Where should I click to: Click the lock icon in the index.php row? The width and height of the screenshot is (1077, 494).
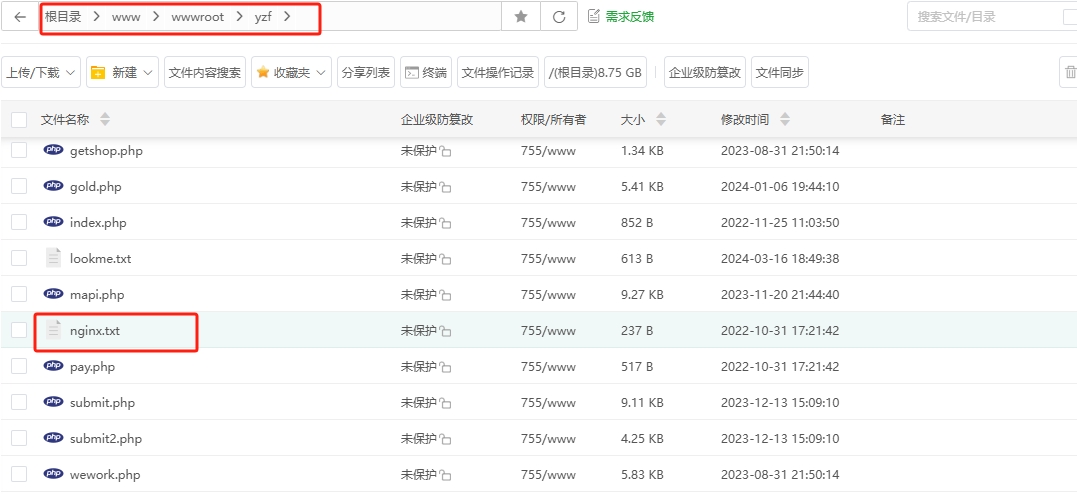coord(446,223)
